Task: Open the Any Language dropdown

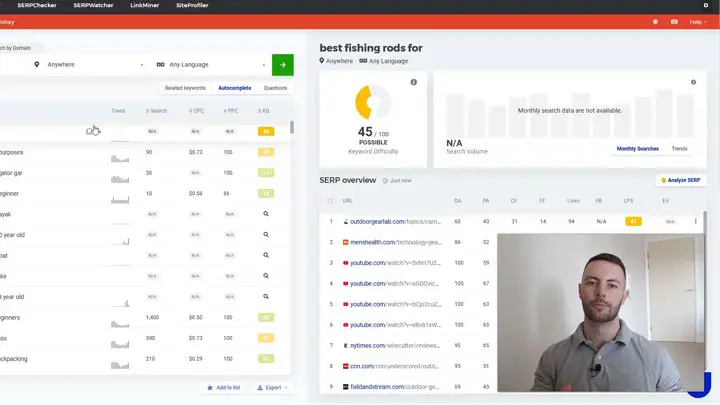Action: pyautogui.click(x=210, y=64)
